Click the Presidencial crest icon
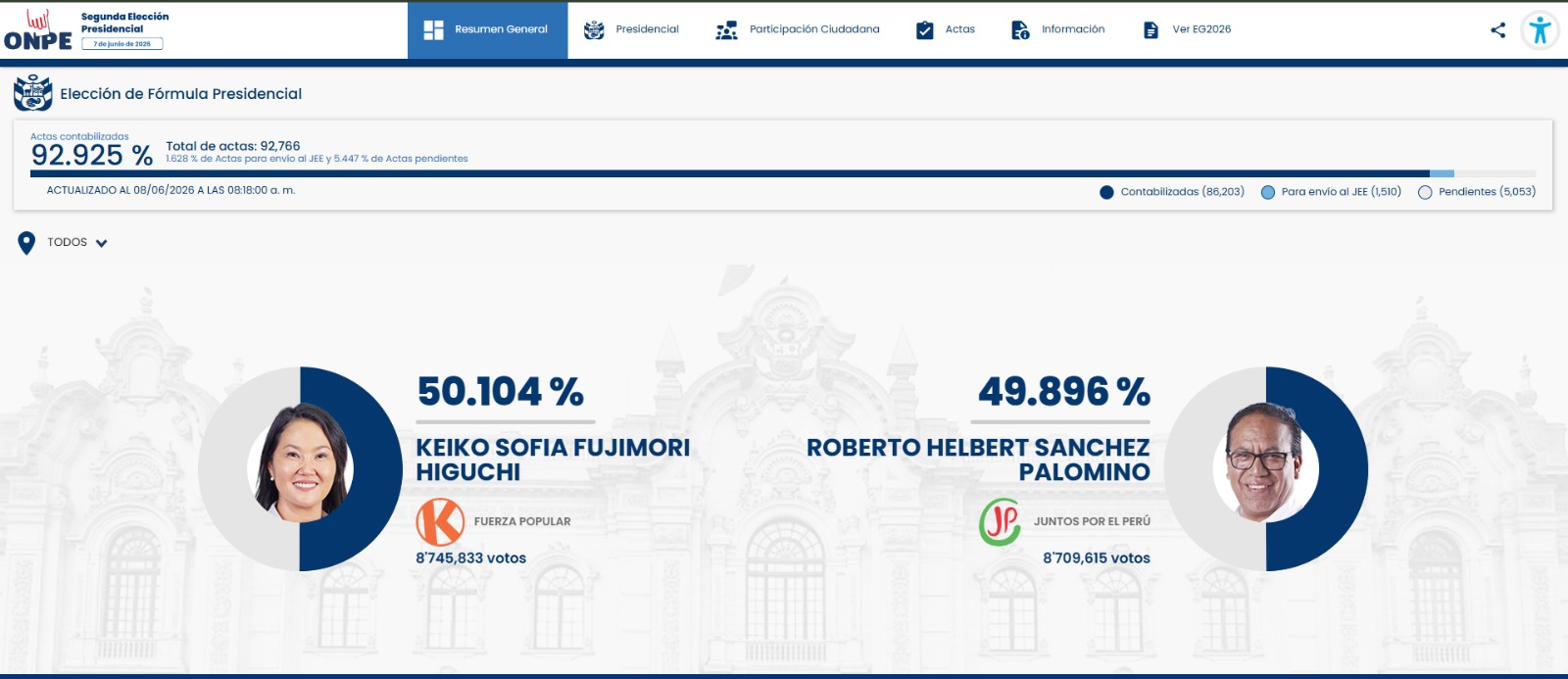The height and width of the screenshot is (679, 1568). pos(594,30)
